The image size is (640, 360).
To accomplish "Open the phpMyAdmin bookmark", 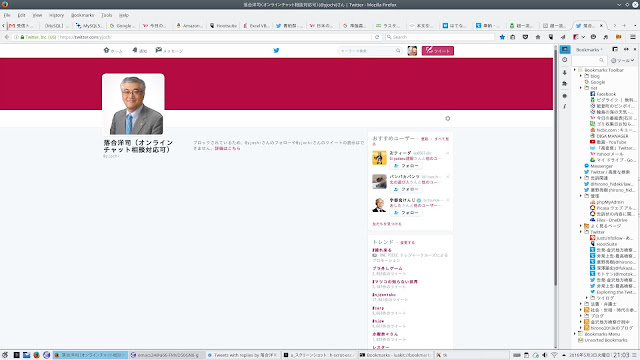I will [607, 202].
